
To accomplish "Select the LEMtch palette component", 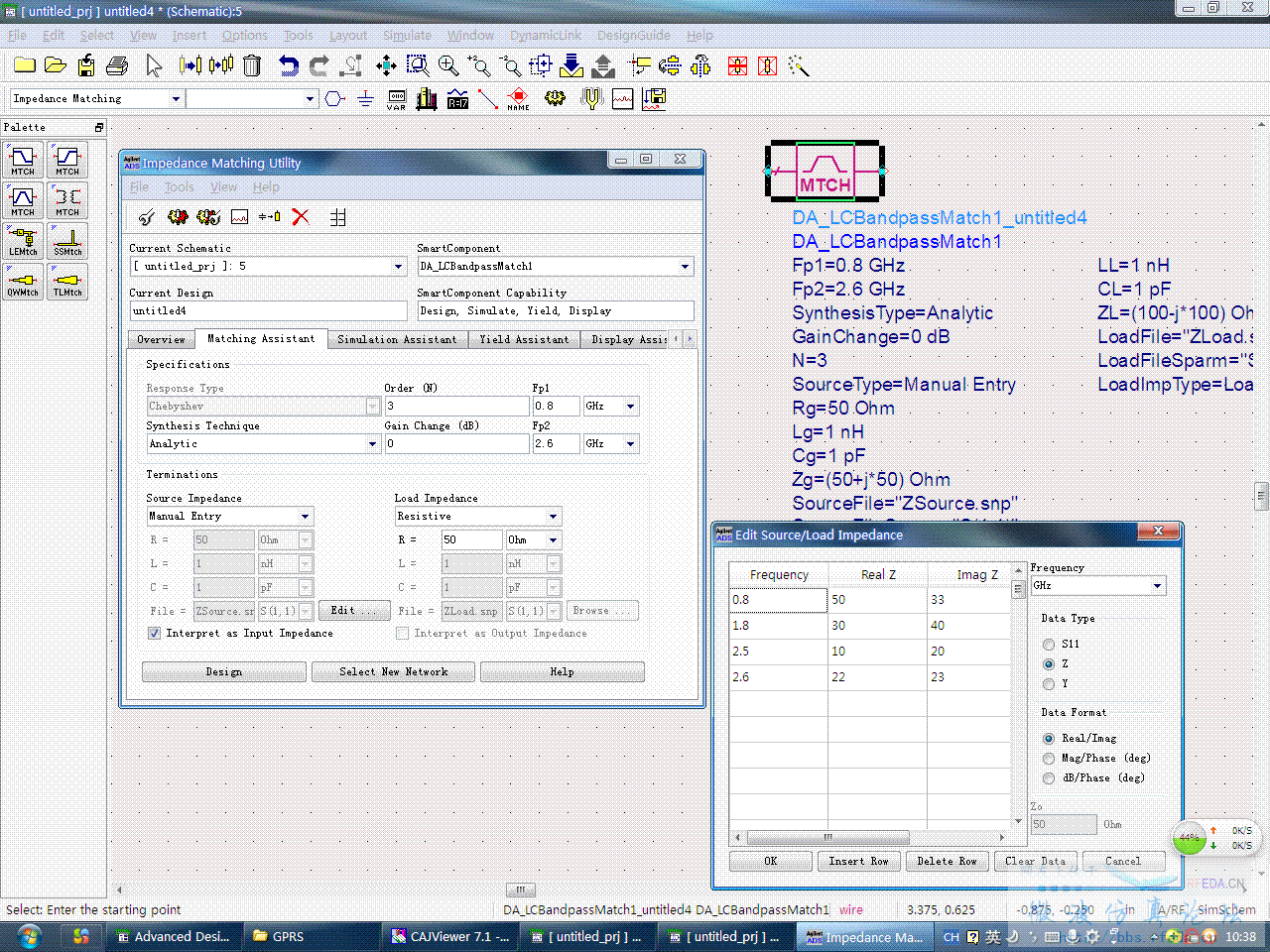I will click(x=23, y=241).
